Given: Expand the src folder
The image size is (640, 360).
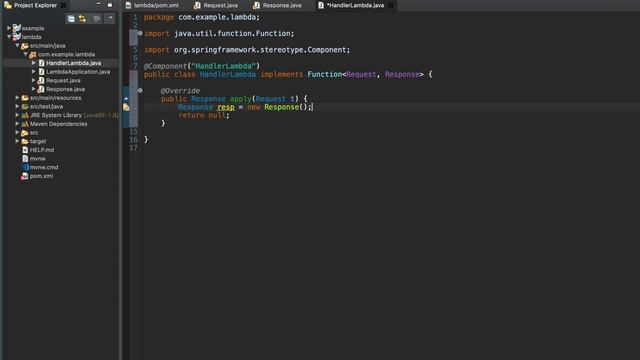Looking at the screenshot, I should [17, 133].
